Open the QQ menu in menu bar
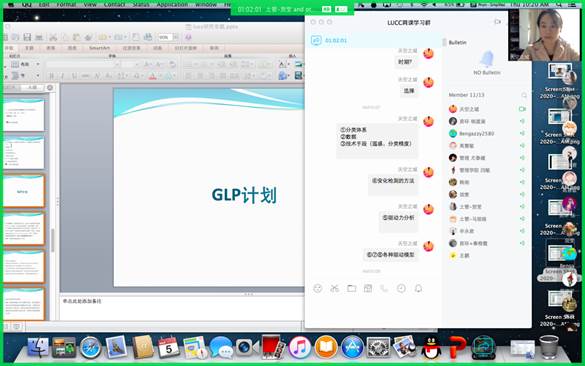 click(x=26, y=4)
